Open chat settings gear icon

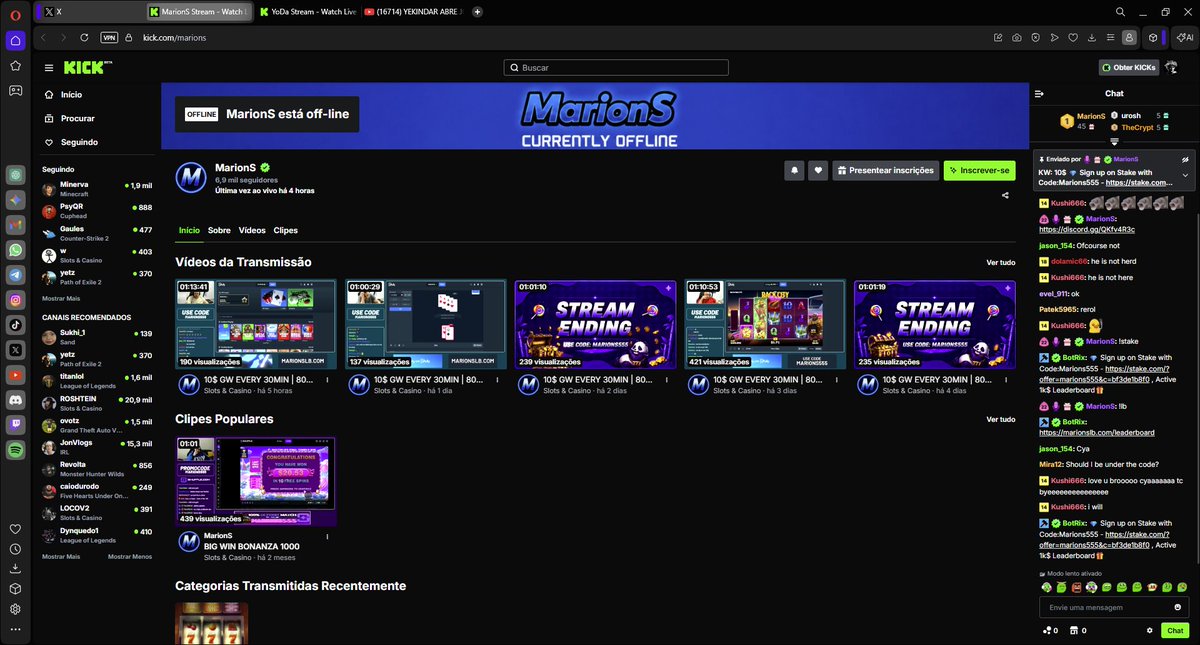tap(1149, 631)
